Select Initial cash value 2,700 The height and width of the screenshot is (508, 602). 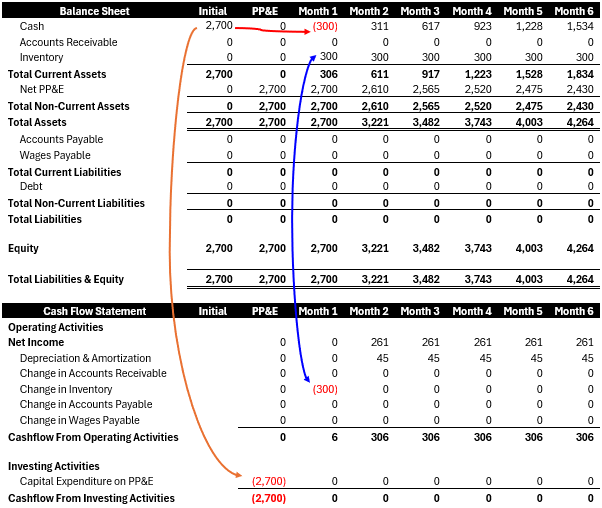[x=219, y=25]
